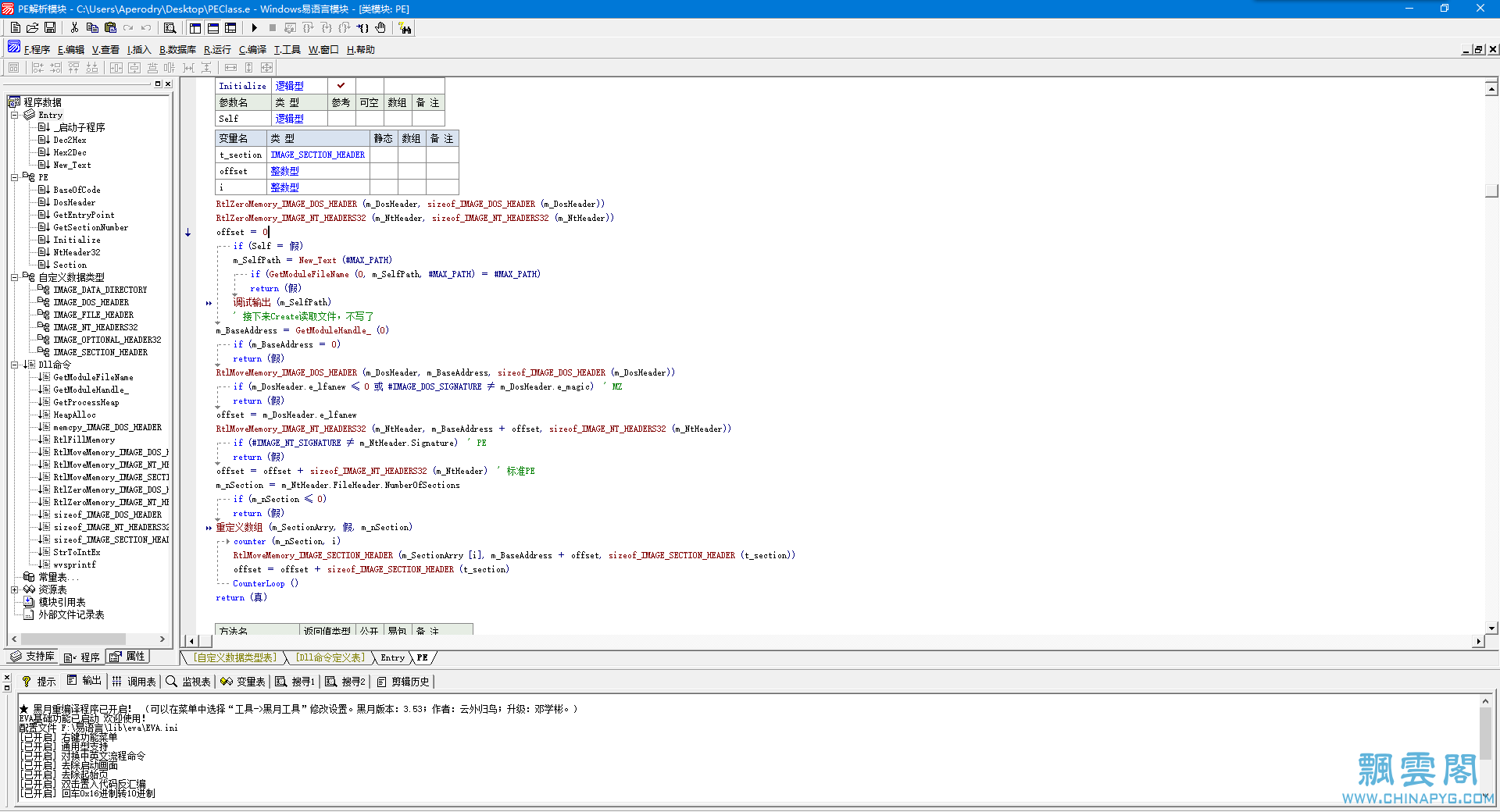Click the binoculars help search icon
The height and width of the screenshot is (812, 1500).
click(x=405, y=28)
